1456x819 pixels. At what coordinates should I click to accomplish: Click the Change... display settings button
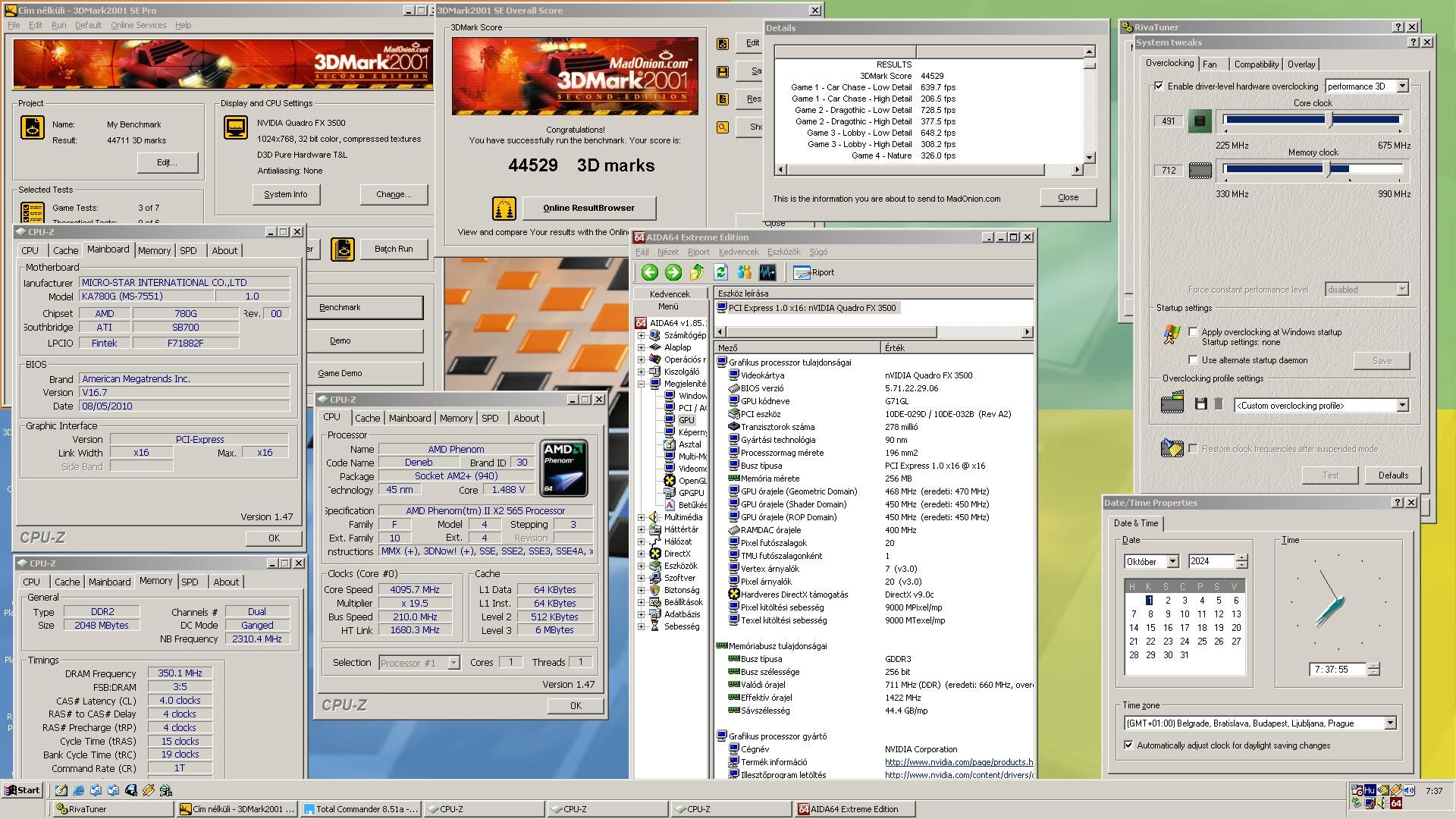(x=394, y=194)
